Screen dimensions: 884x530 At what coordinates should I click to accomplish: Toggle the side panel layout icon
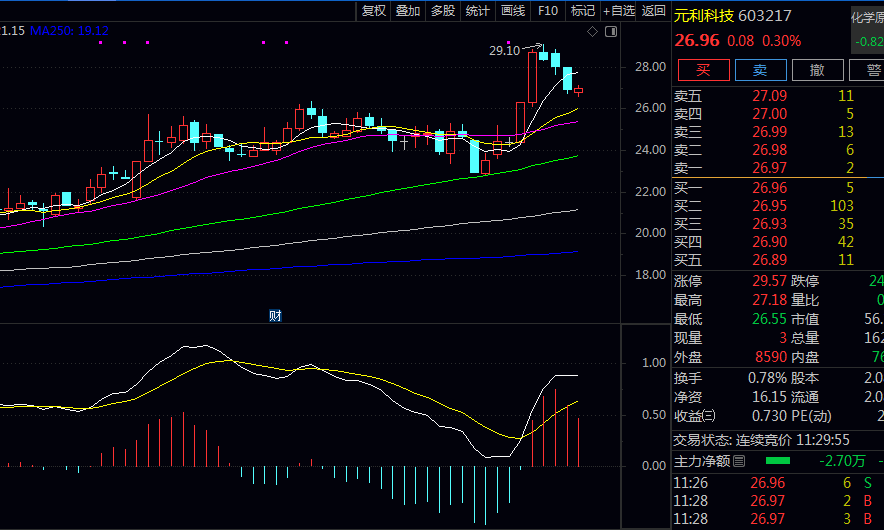click(610, 32)
